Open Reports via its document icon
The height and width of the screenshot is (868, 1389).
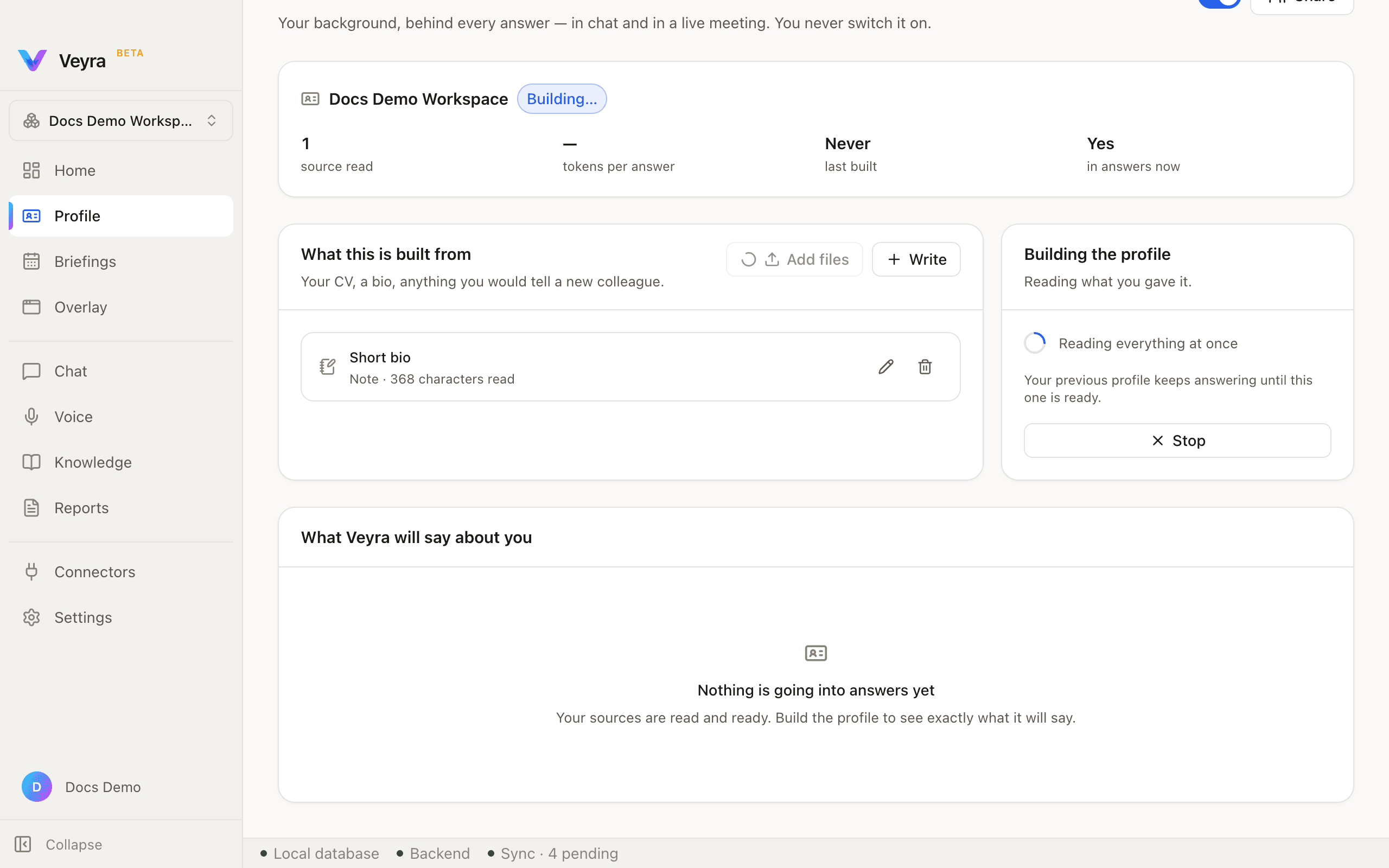[31, 508]
